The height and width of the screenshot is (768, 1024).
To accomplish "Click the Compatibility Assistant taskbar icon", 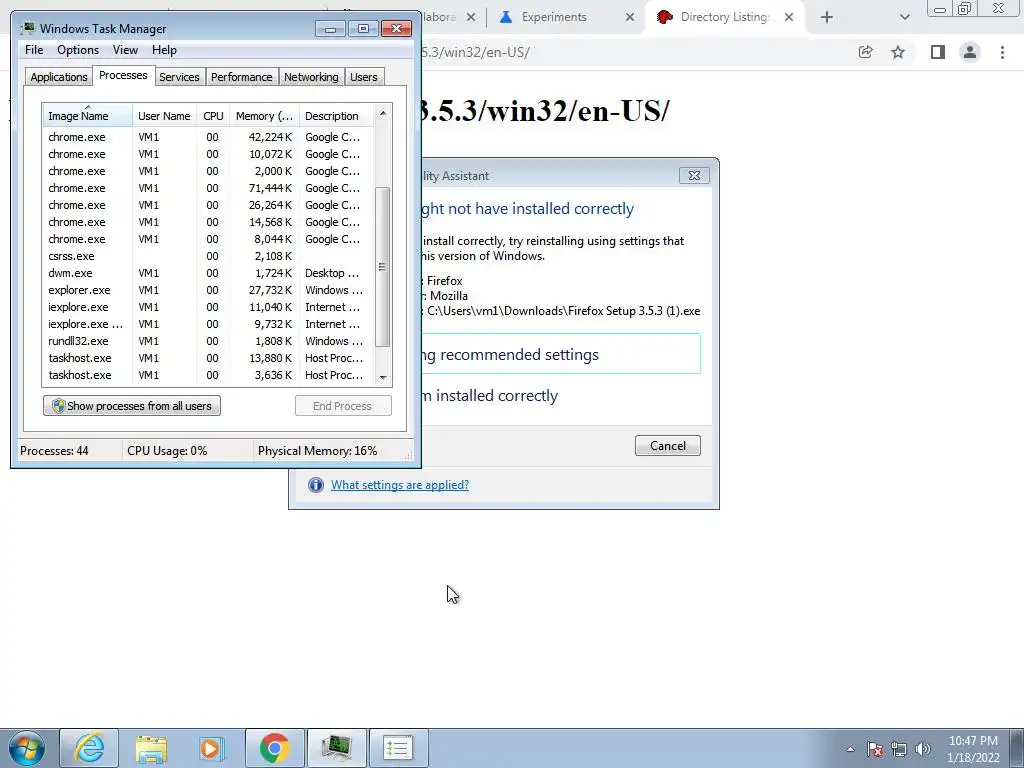I will 398,748.
